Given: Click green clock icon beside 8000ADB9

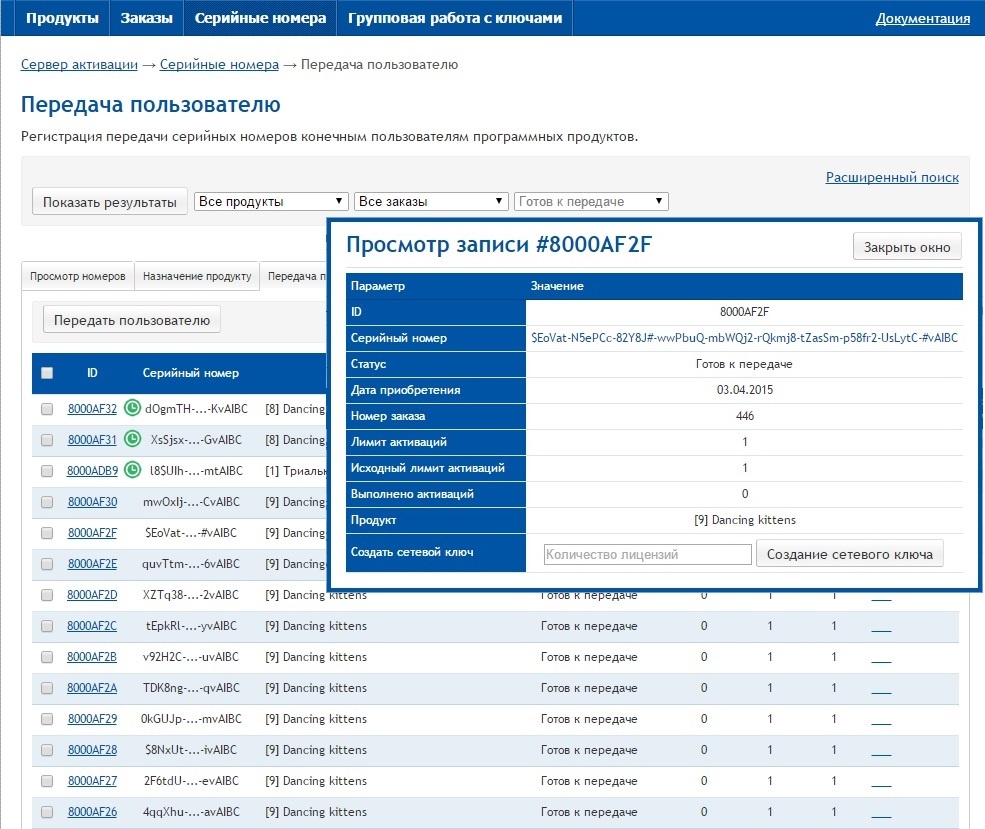Looking at the screenshot, I should point(132,470).
